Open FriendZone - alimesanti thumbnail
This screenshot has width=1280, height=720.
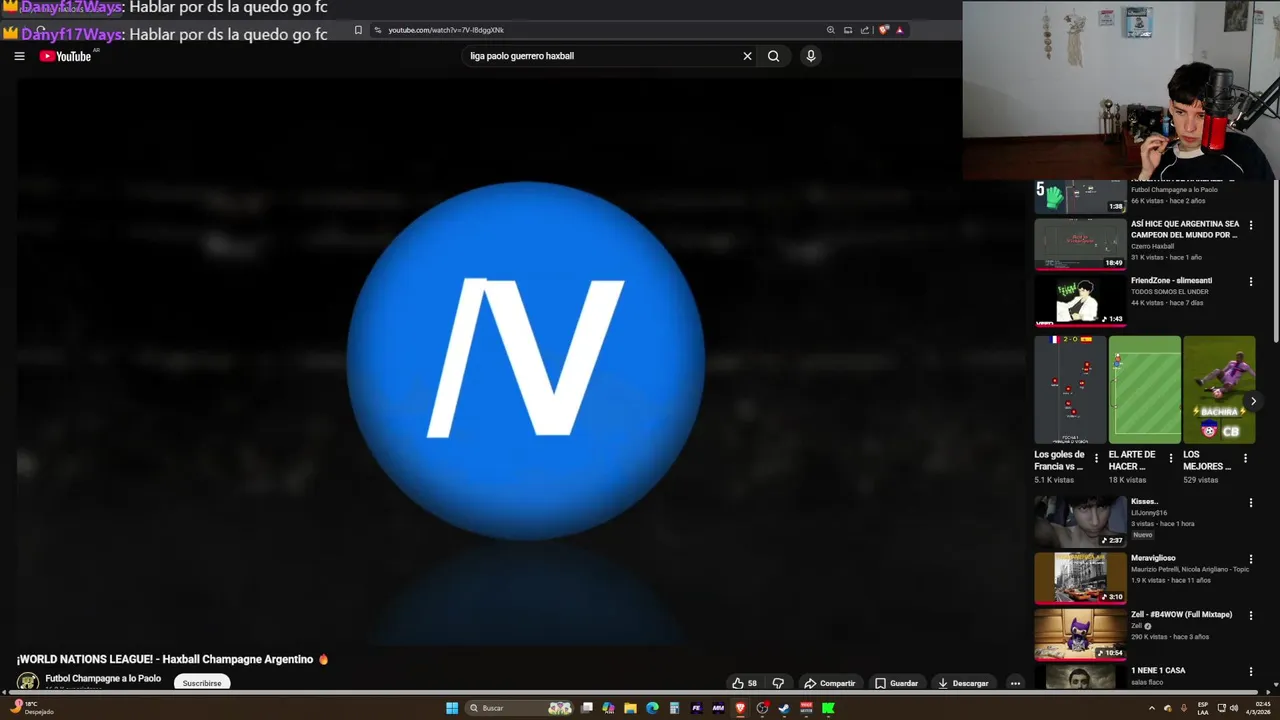(x=1080, y=300)
